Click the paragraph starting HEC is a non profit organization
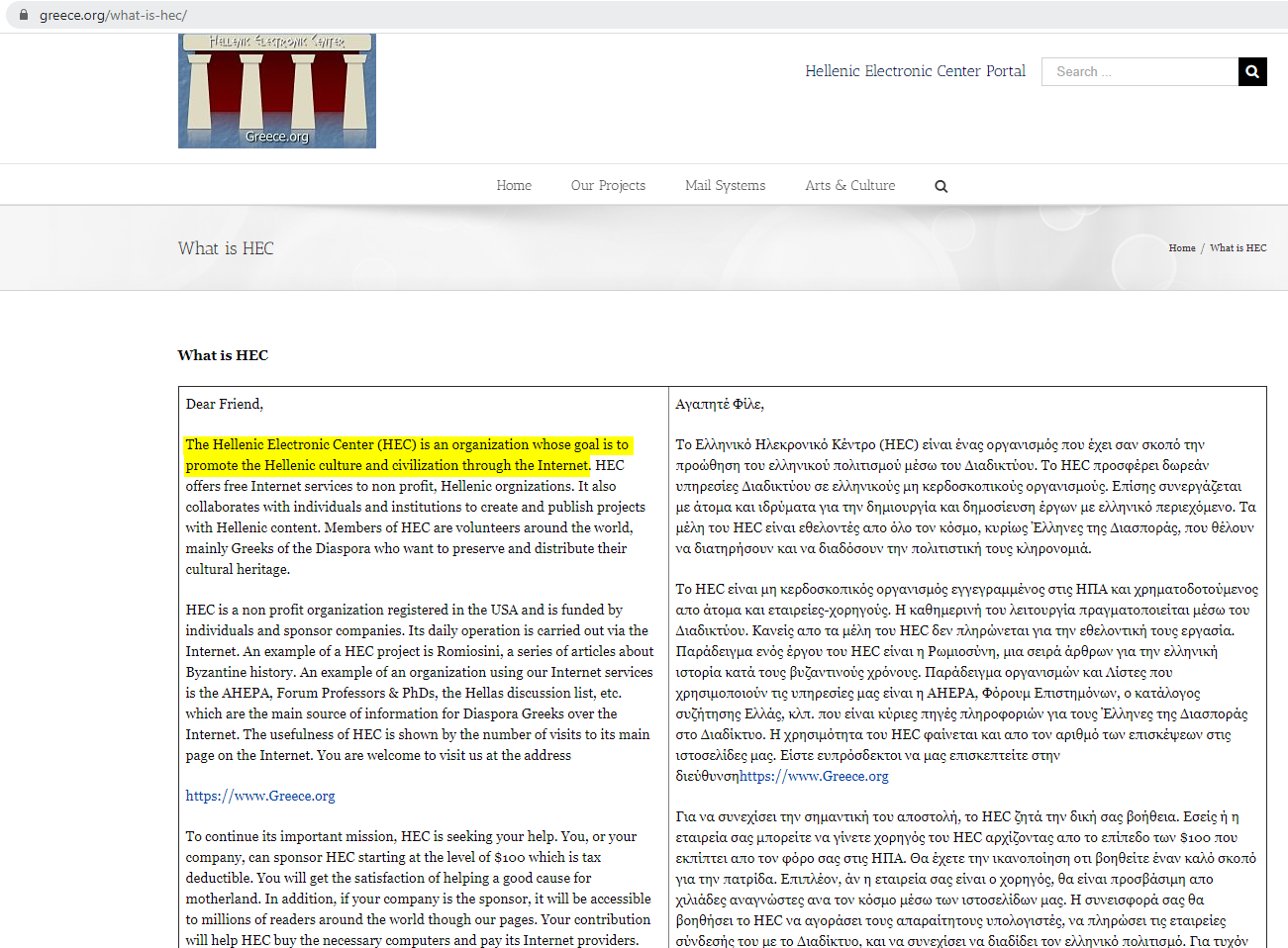The width and height of the screenshot is (1288, 948). (420, 683)
